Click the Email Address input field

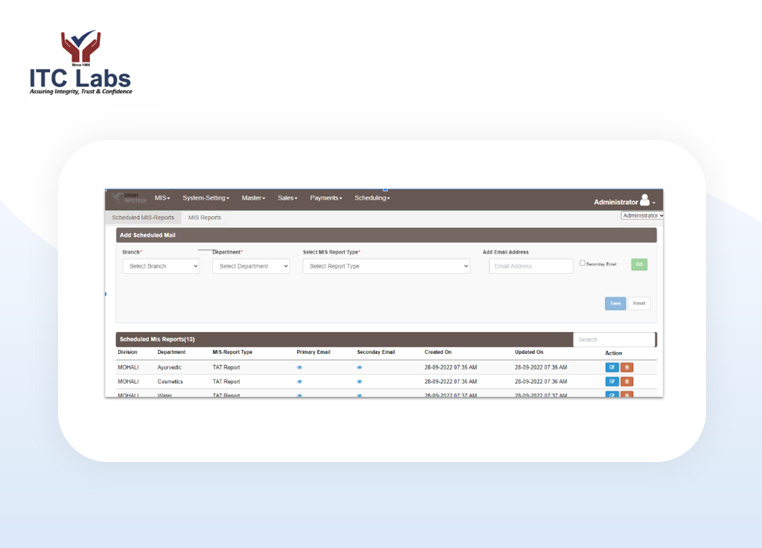(x=531, y=267)
